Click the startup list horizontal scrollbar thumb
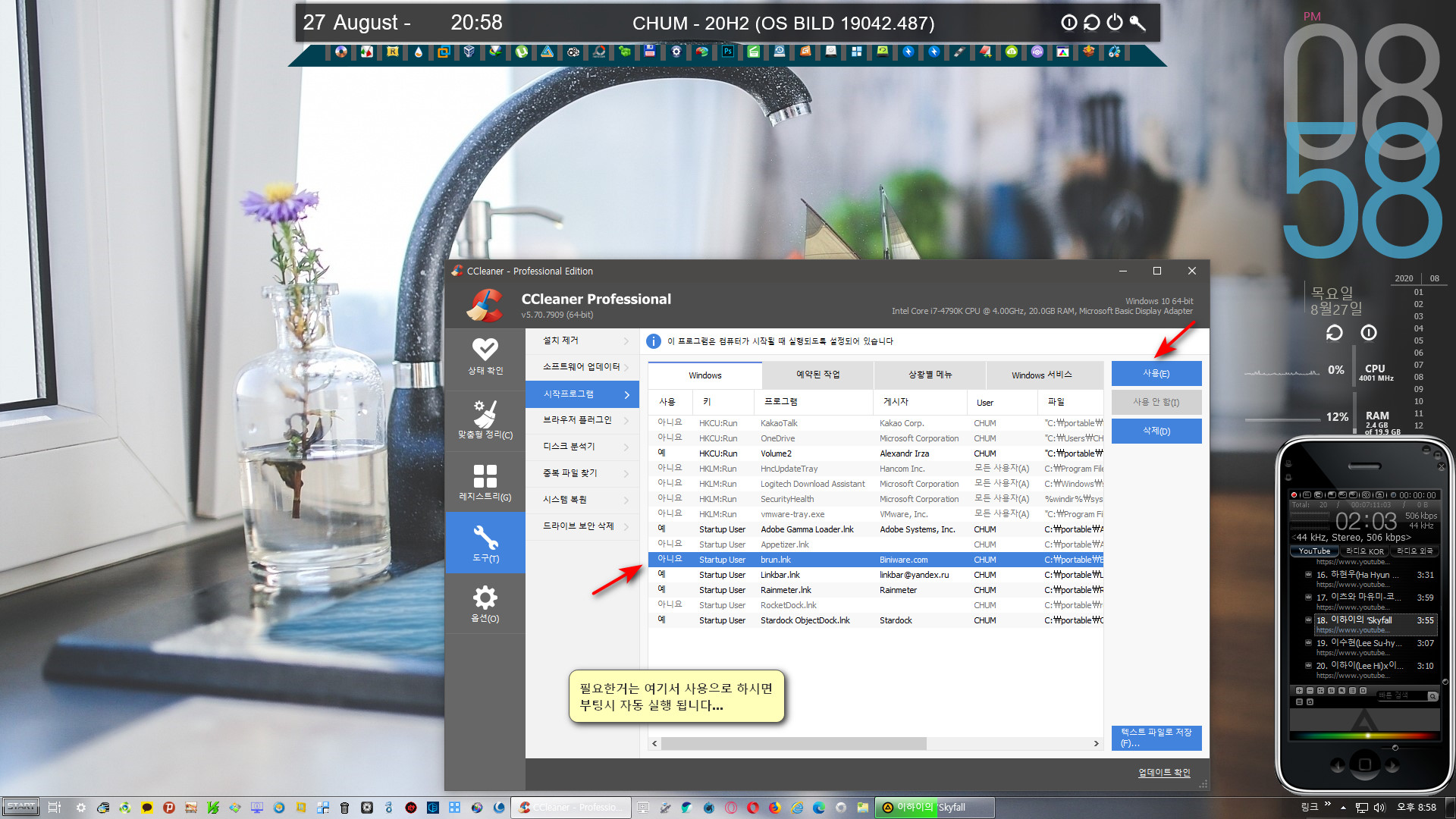The image size is (1456, 819). click(793, 744)
